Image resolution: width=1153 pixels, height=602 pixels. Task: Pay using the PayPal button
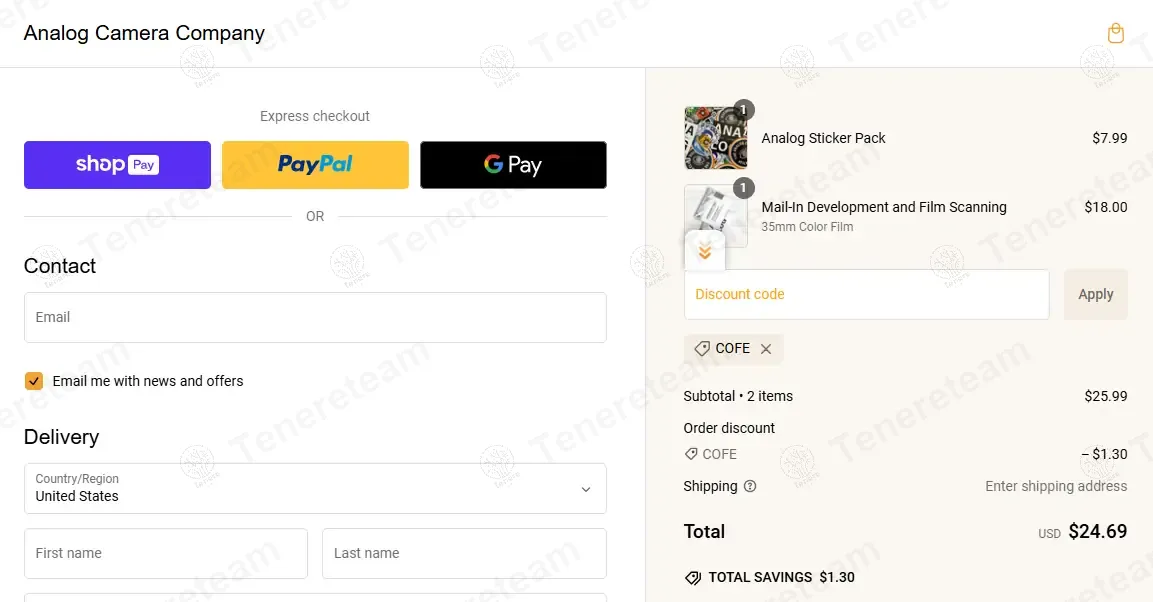pyautogui.click(x=315, y=165)
